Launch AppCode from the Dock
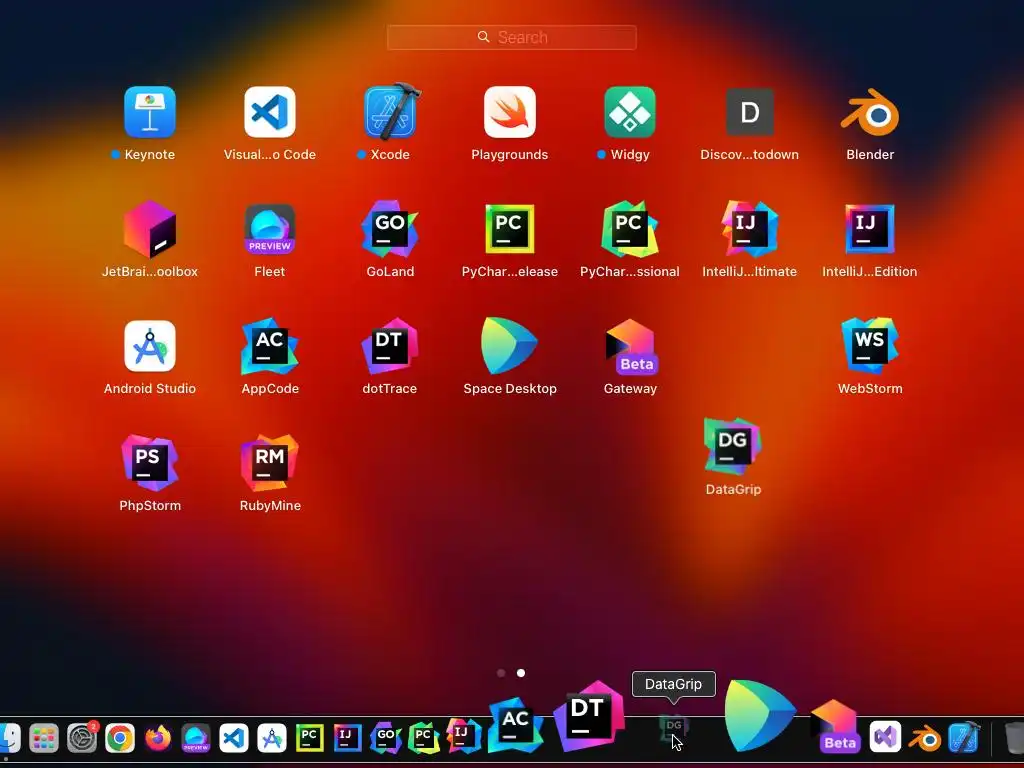Viewport: 1024px width, 768px height. 515,724
